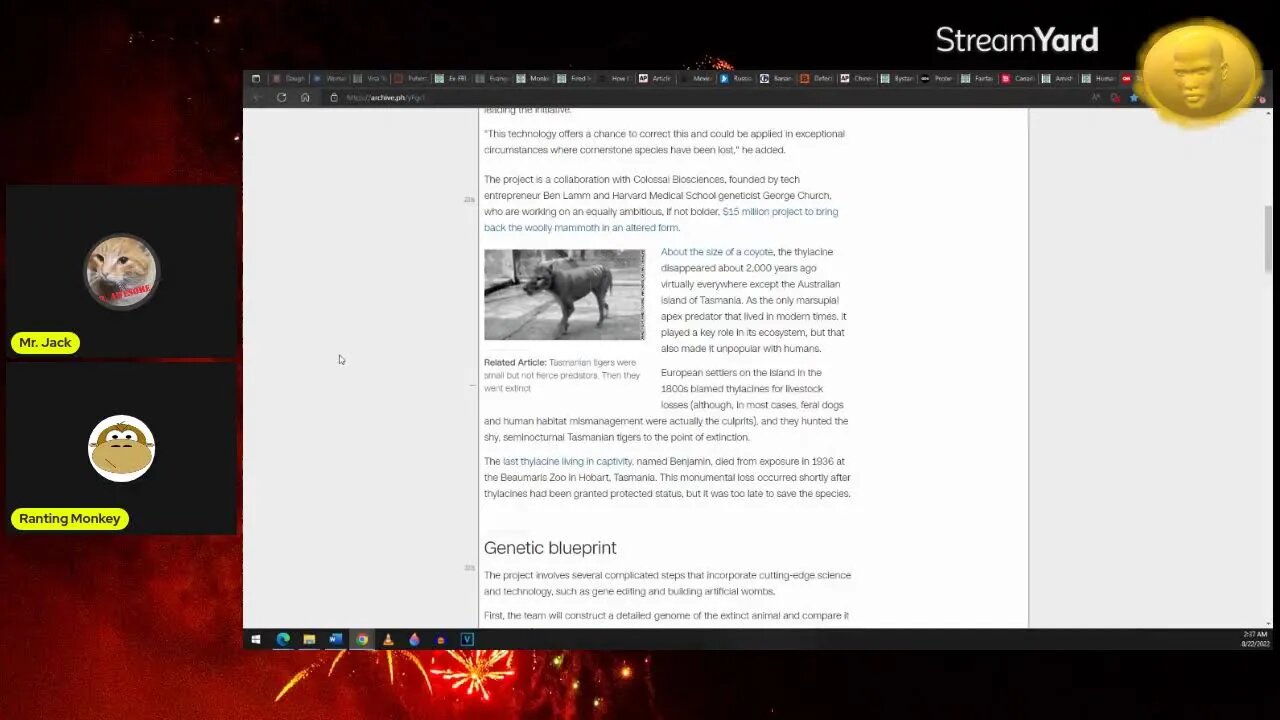Click the thylacine black-and-white photo
The height and width of the screenshot is (720, 1280).
coord(564,295)
